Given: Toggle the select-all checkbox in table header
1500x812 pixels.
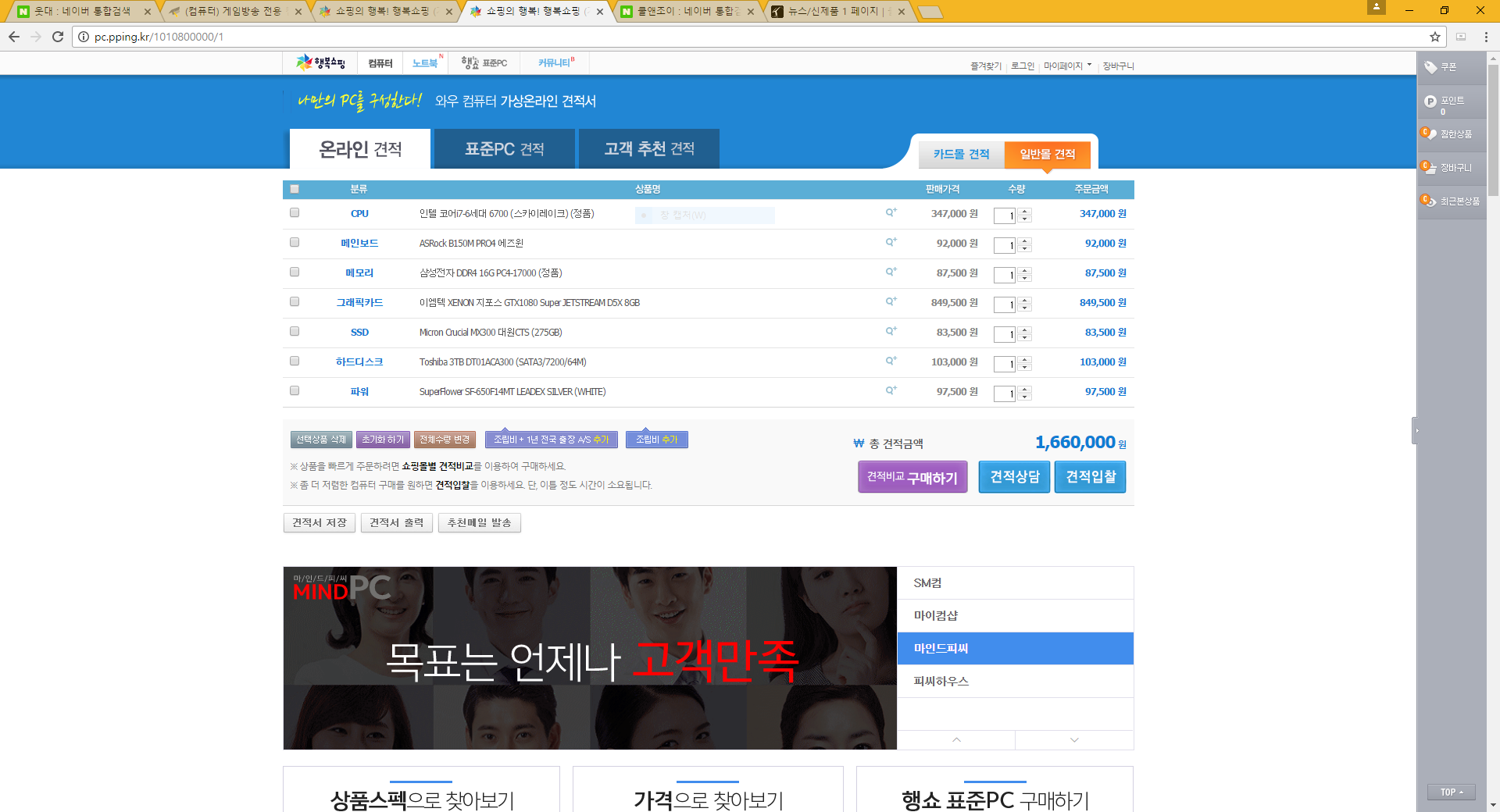Looking at the screenshot, I should pyautogui.click(x=295, y=189).
